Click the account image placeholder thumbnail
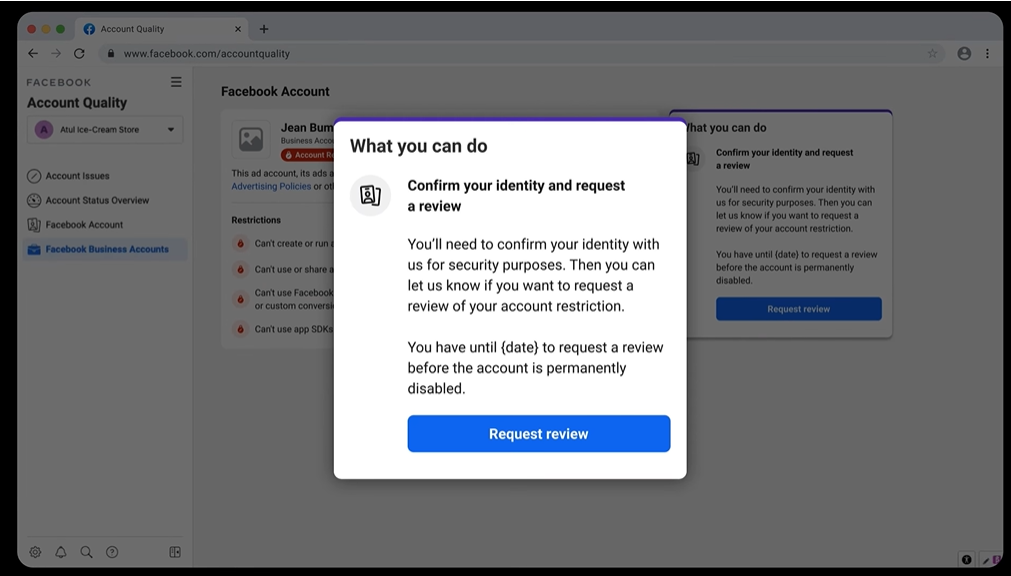 251,139
